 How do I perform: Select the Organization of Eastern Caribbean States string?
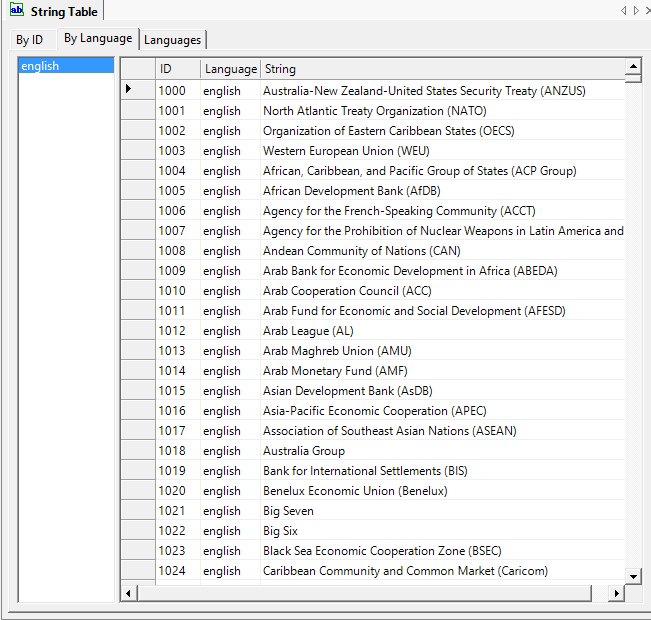pos(443,130)
